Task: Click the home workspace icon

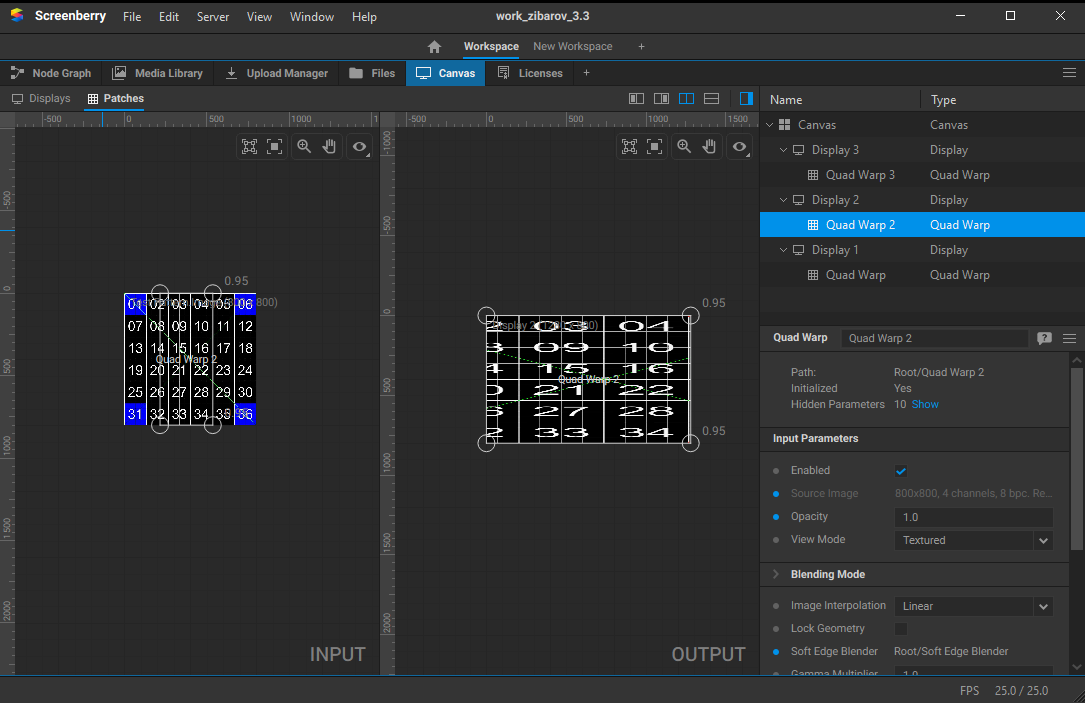Action: tap(434, 47)
